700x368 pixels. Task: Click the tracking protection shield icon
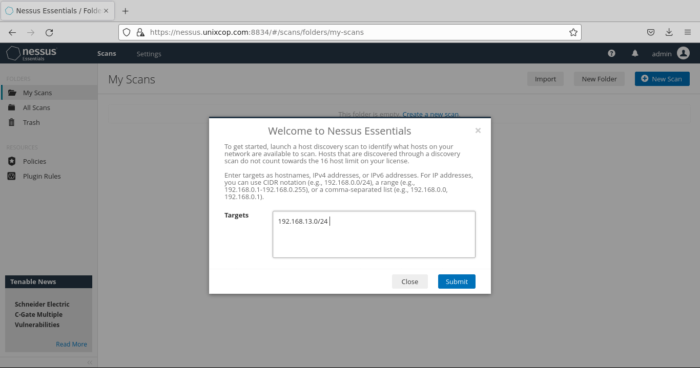click(x=127, y=32)
